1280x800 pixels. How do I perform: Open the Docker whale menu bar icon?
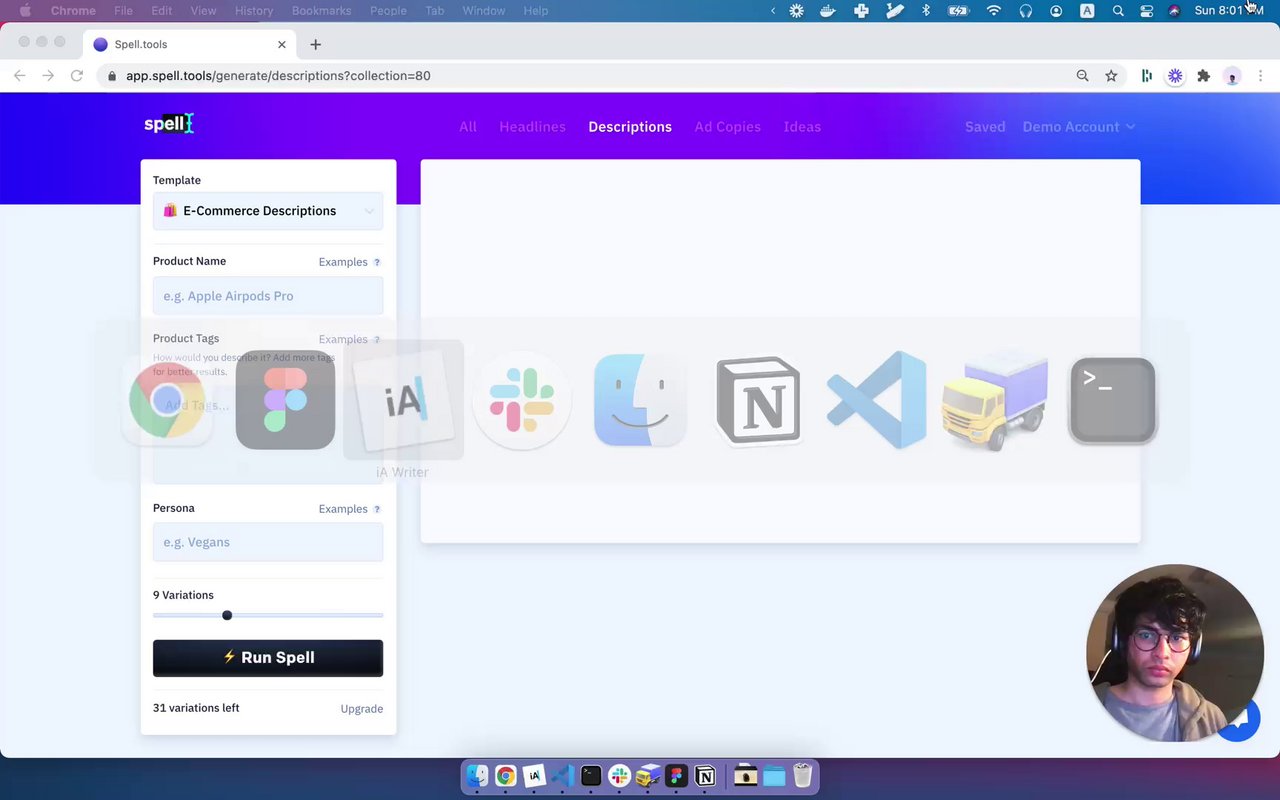click(x=828, y=11)
